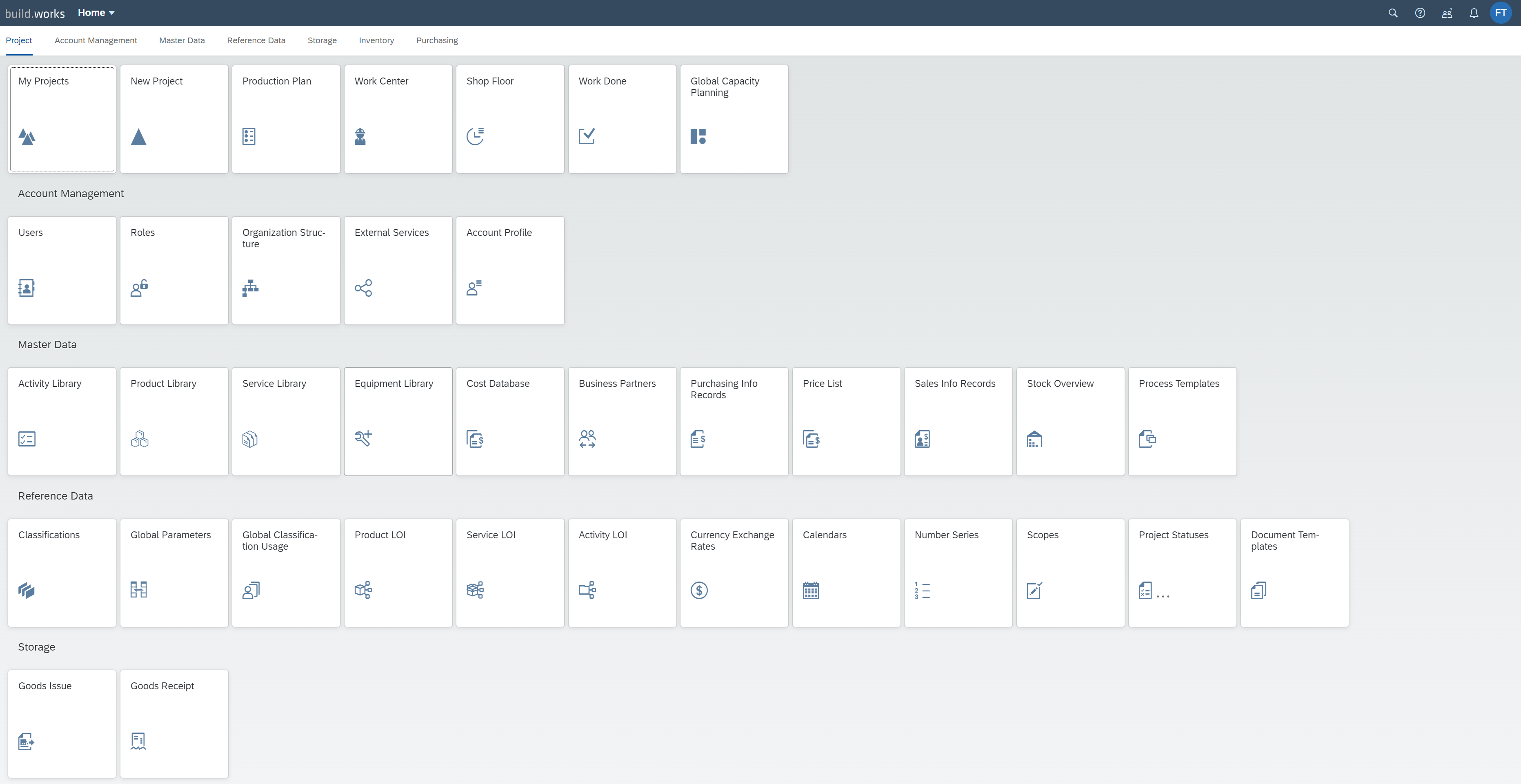Click the Production Plan list icon
Viewport: 1521px width, 784px height.
pyautogui.click(x=249, y=137)
